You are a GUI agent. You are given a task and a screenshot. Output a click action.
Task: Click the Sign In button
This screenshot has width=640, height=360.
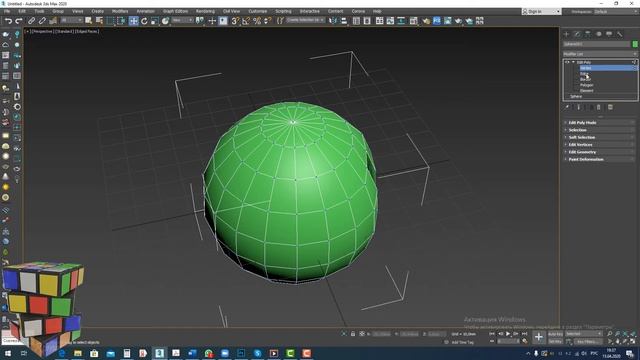[541, 11]
